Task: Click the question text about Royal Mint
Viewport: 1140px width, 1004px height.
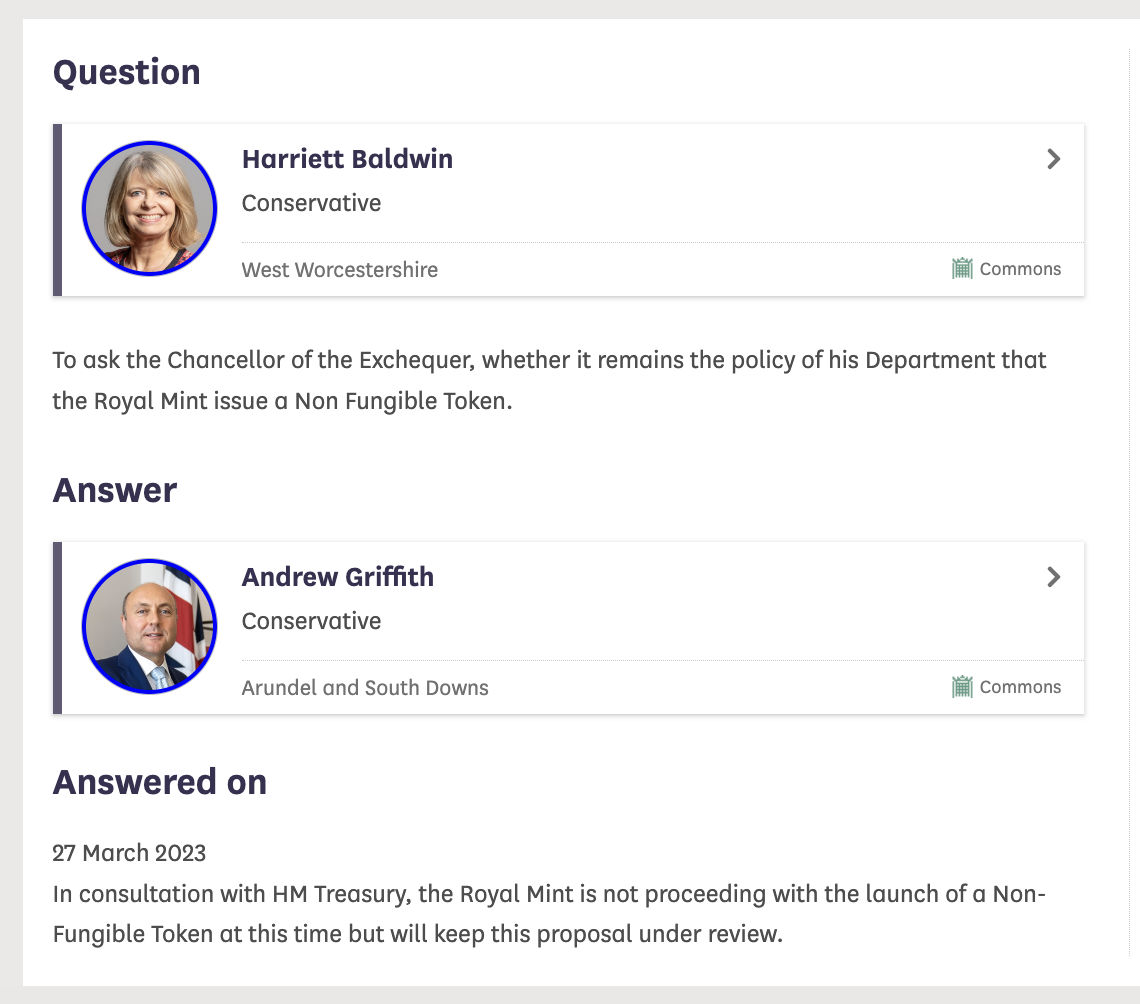Action: [549, 380]
